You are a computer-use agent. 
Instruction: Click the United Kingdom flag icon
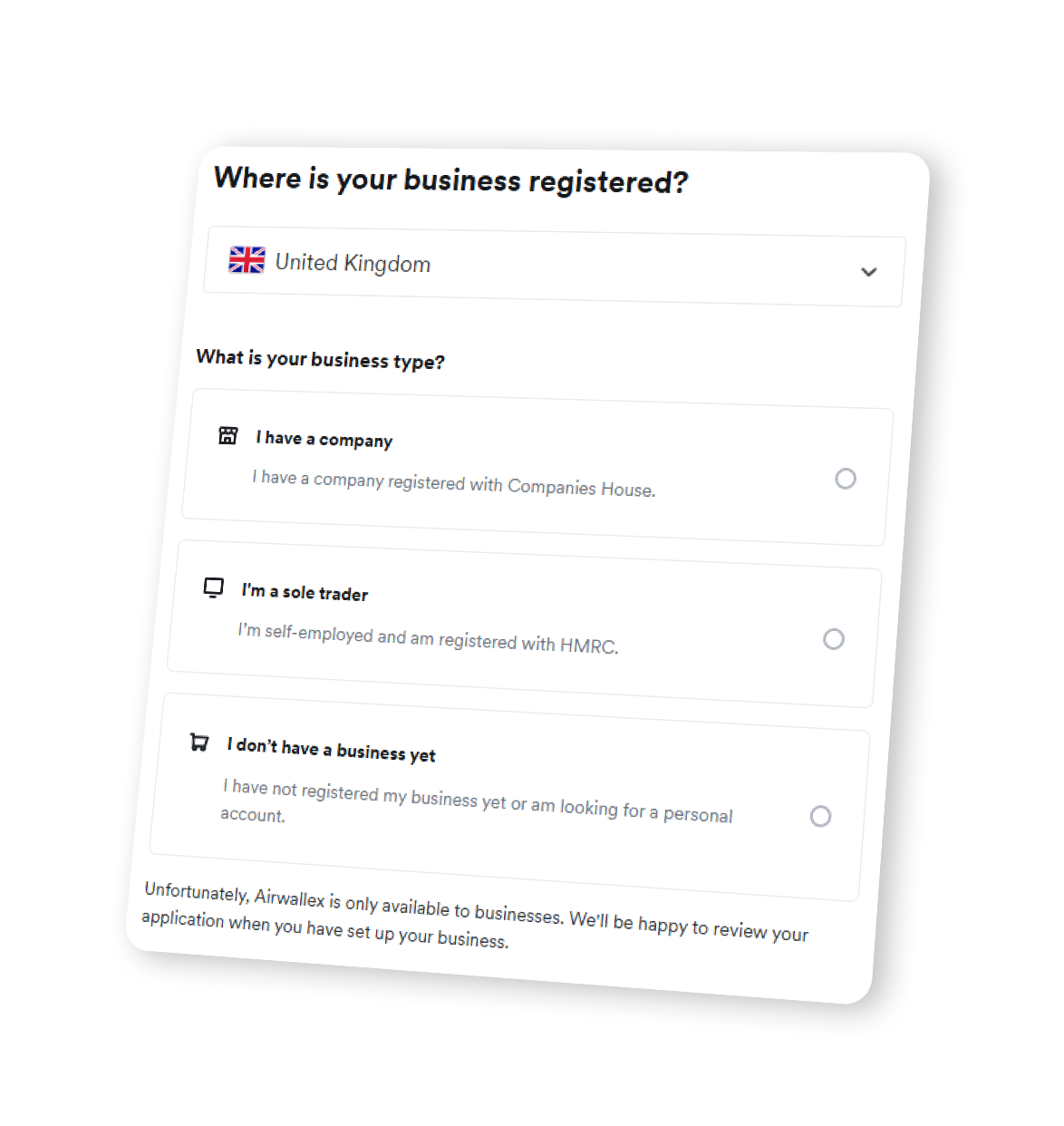247,259
